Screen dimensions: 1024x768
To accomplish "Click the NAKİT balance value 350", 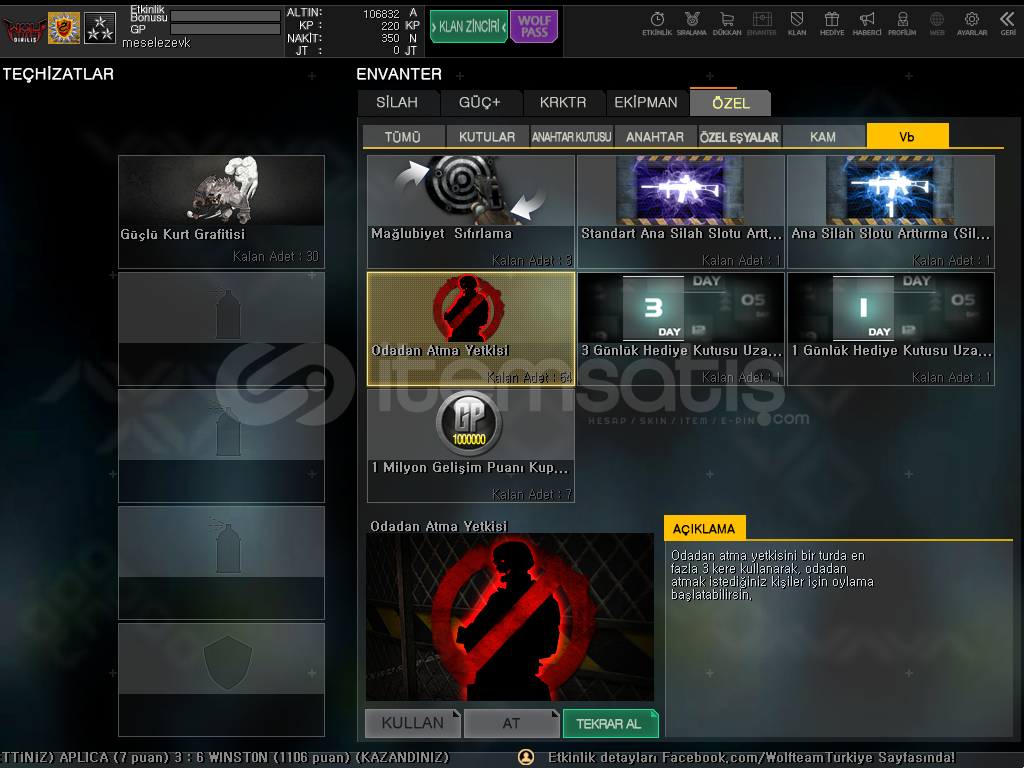I will (x=390, y=39).
